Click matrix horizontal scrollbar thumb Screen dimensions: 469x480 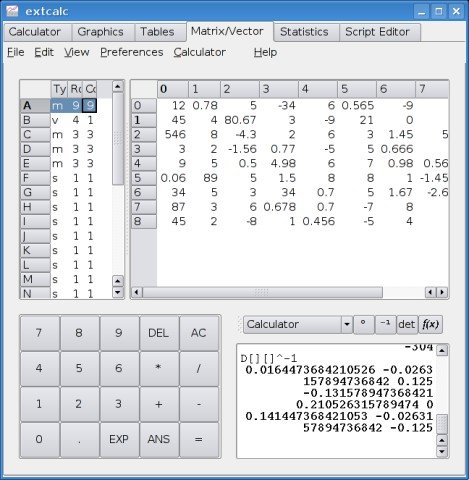tap(262, 292)
